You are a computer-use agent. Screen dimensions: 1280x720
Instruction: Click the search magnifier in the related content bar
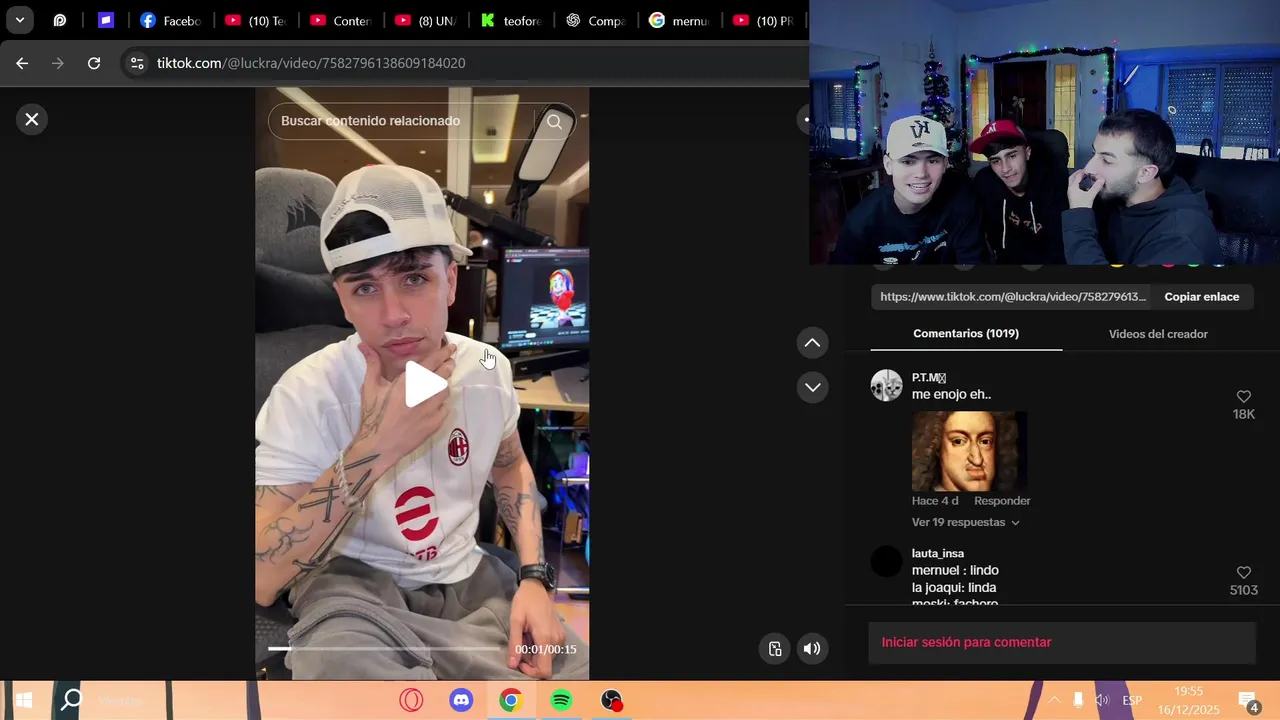tap(554, 121)
